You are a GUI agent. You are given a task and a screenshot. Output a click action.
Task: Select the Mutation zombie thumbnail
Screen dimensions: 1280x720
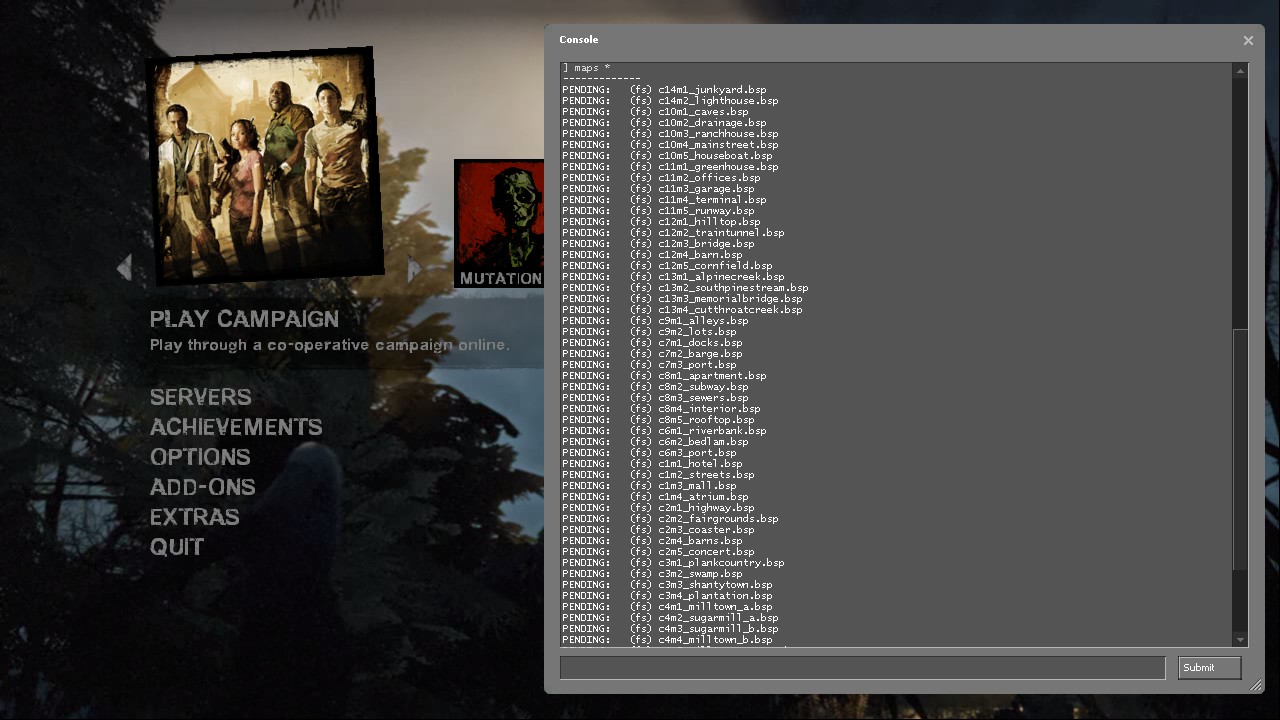pyautogui.click(x=499, y=224)
